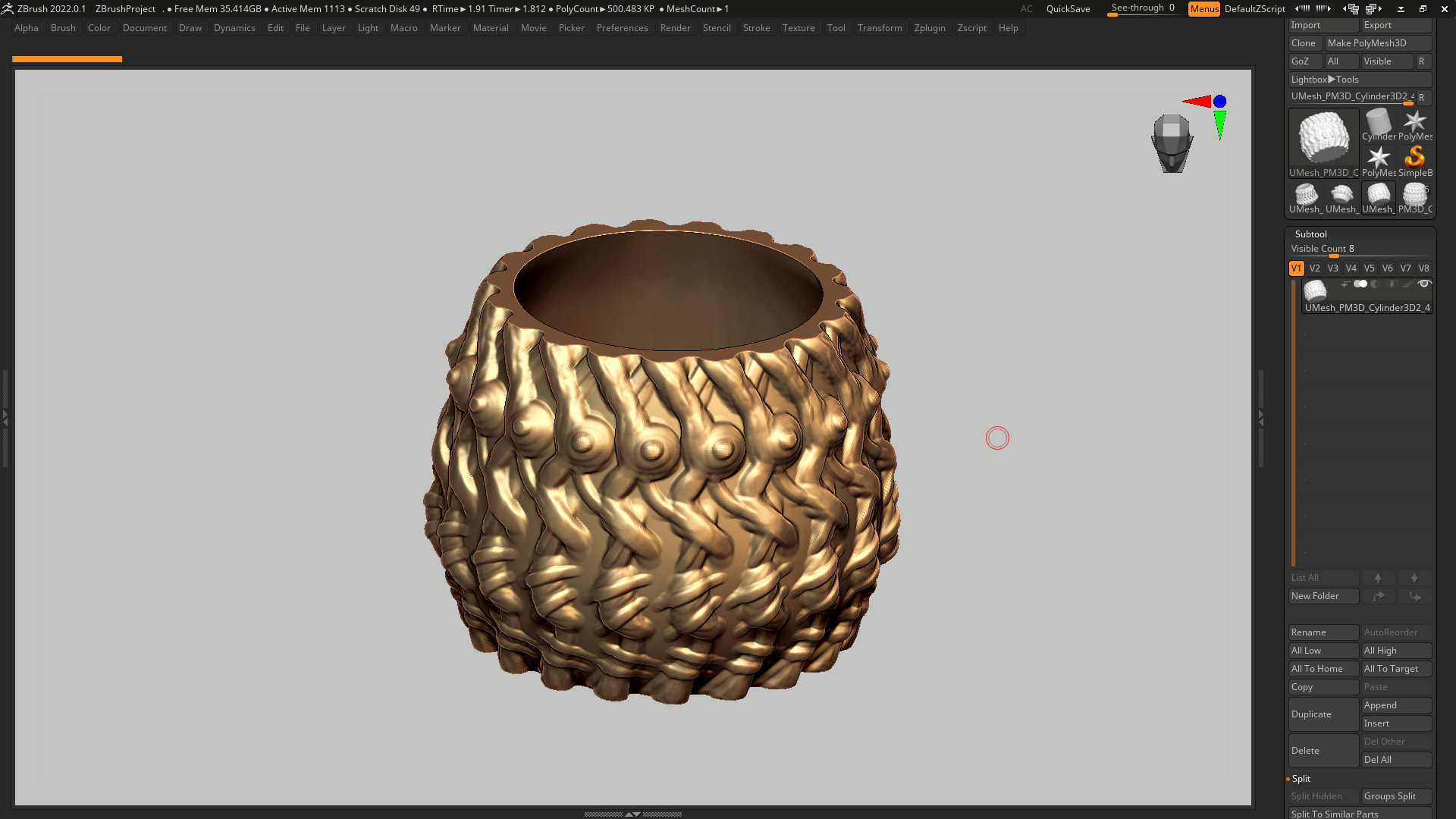Expand the Split section
1456x819 pixels.
point(1301,779)
